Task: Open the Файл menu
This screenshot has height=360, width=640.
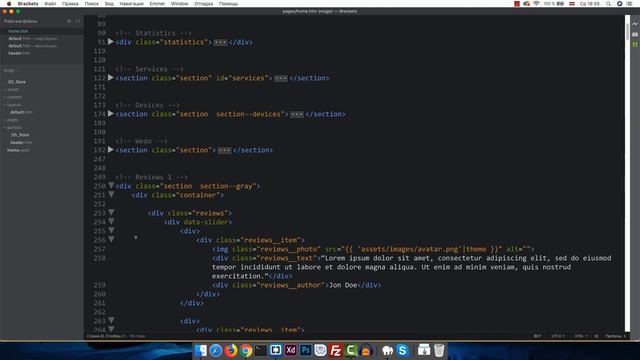Action: [50, 4]
